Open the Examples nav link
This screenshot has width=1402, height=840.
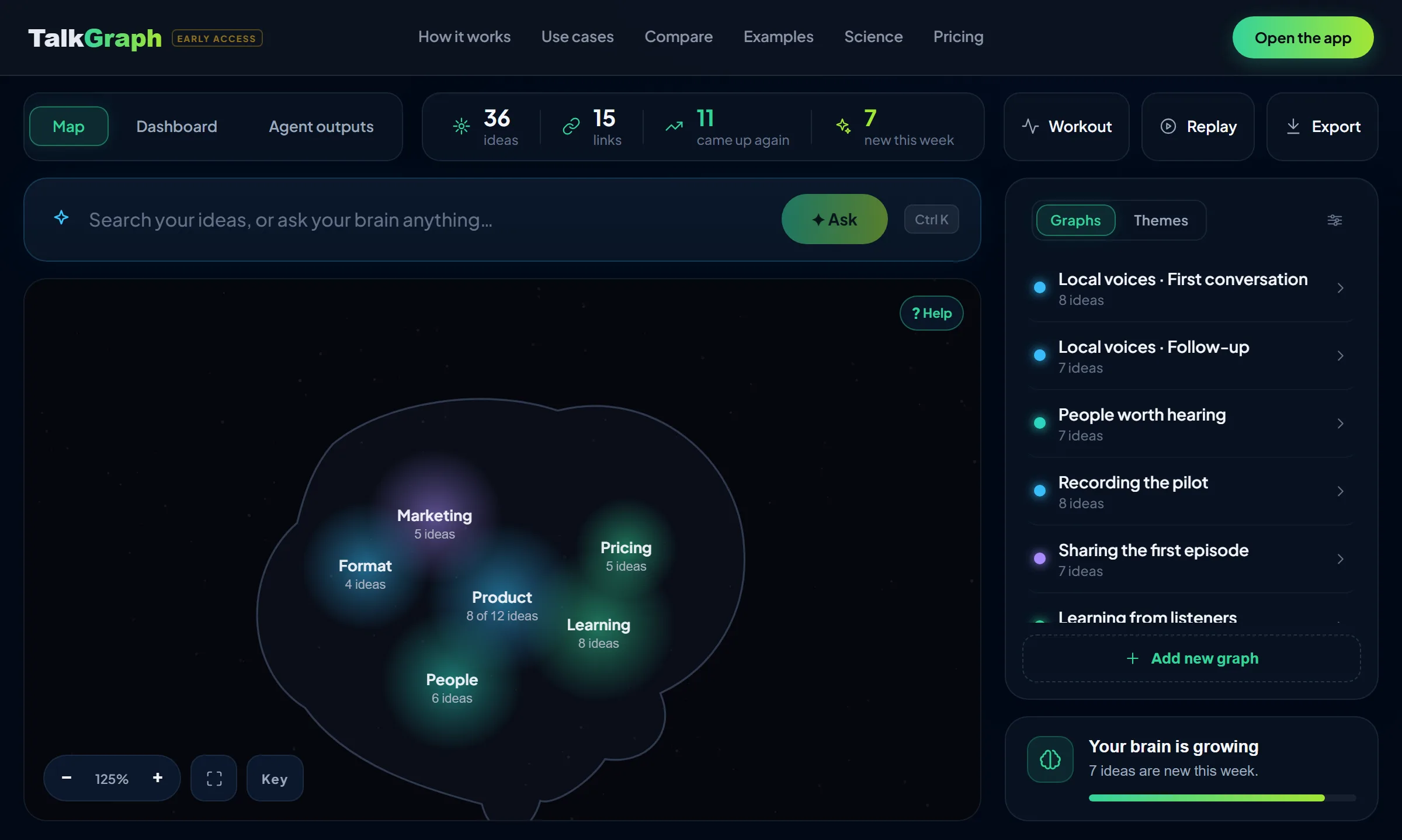click(778, 37)
